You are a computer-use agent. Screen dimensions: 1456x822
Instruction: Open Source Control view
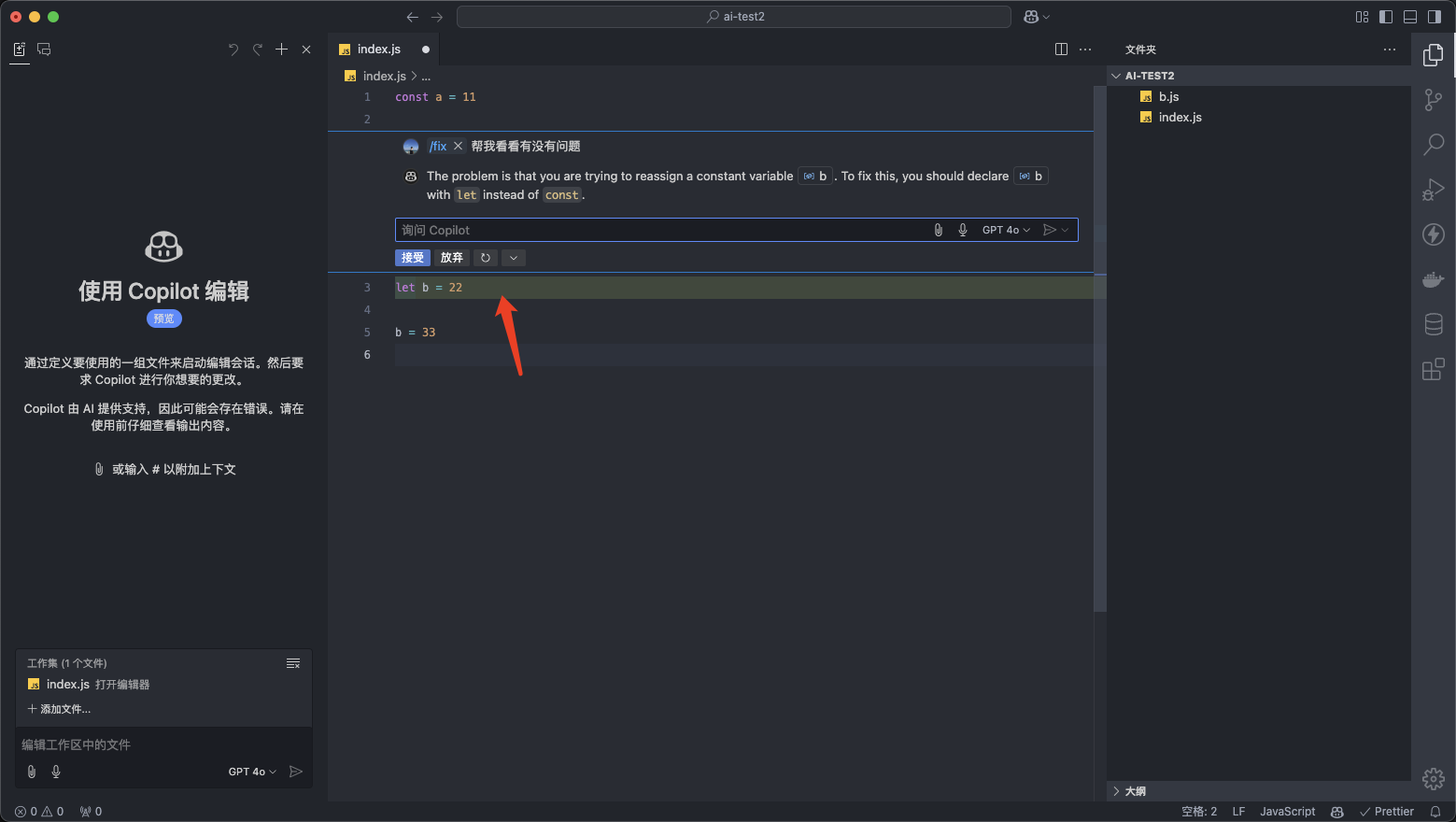1434,100
